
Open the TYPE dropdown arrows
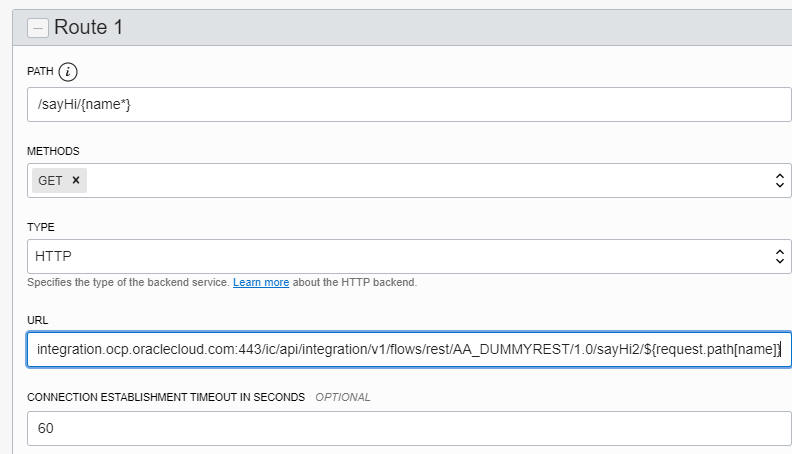pyautogui.click(x=779, y=256)
